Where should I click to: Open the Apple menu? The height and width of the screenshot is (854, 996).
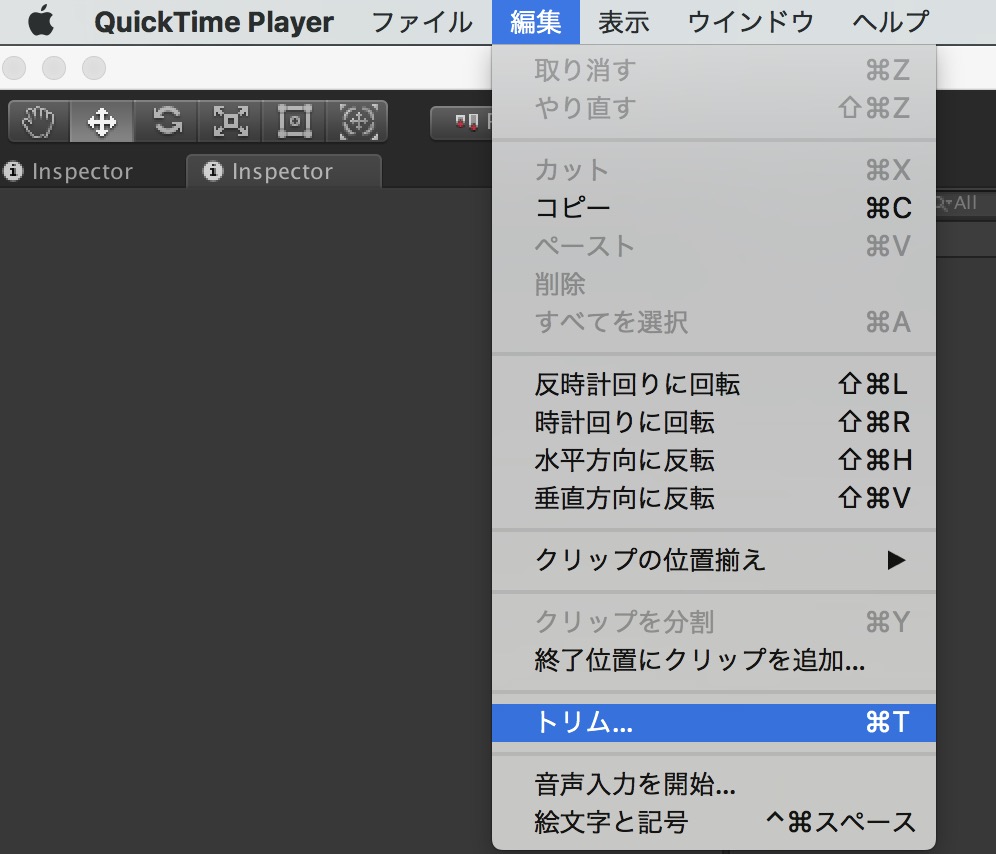pyautogui.click(x=41, y=22)
